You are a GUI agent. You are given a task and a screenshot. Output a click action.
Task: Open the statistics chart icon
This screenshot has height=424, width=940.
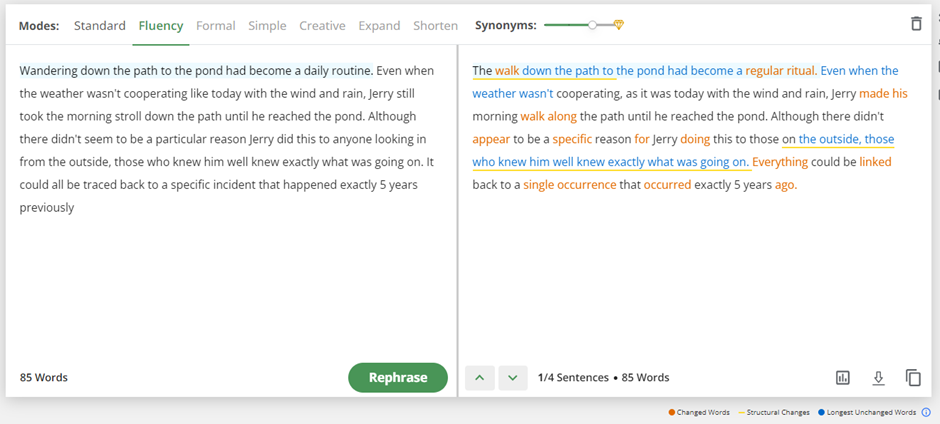coord(843,377)
